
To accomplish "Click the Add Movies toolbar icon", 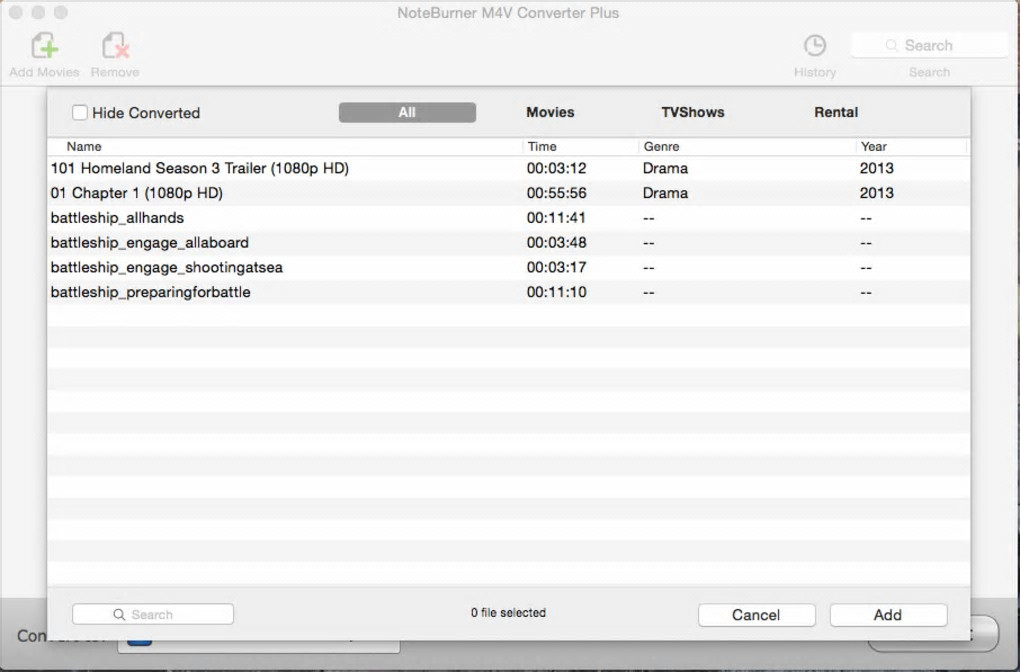I will [x=44, y=47].
